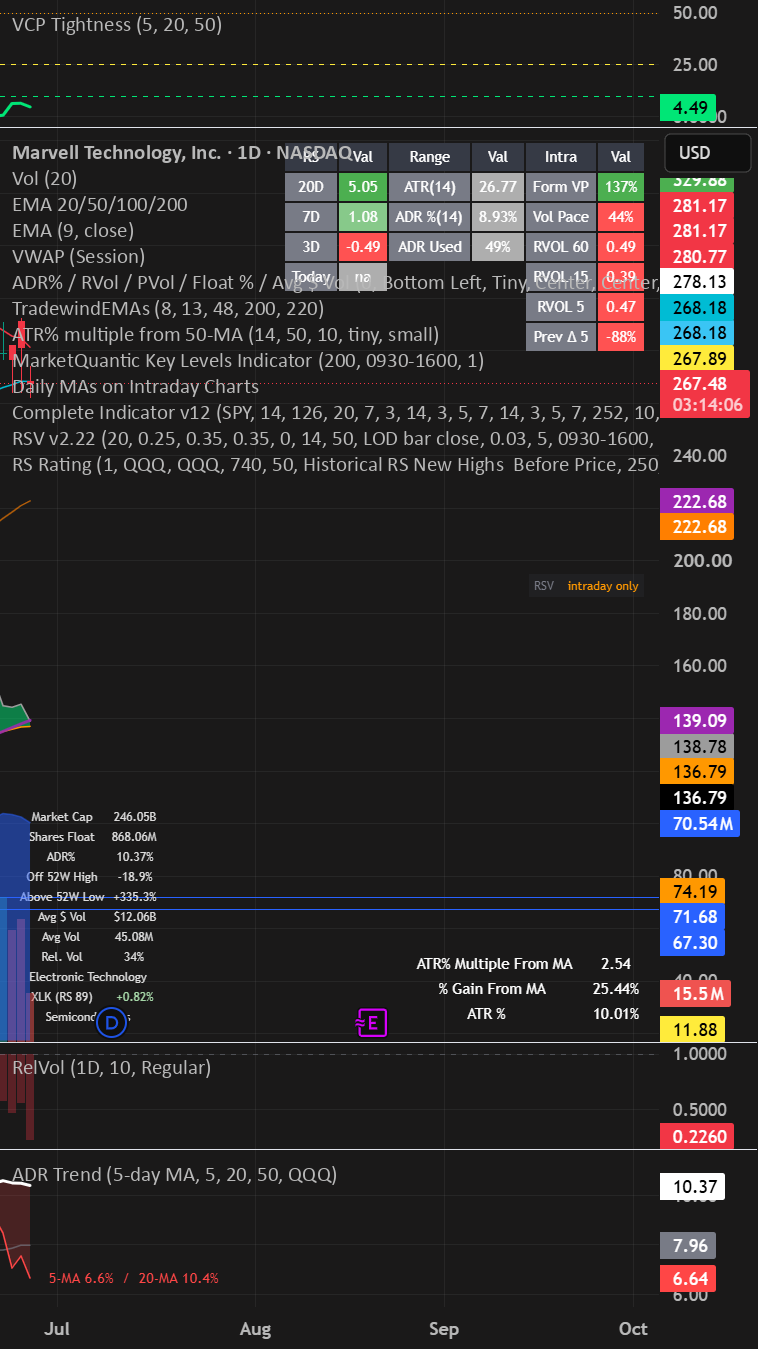Click the Market Cap 246.05B value
The height and width of the screenshot is (1349, 758).
(x=136, y=817)
